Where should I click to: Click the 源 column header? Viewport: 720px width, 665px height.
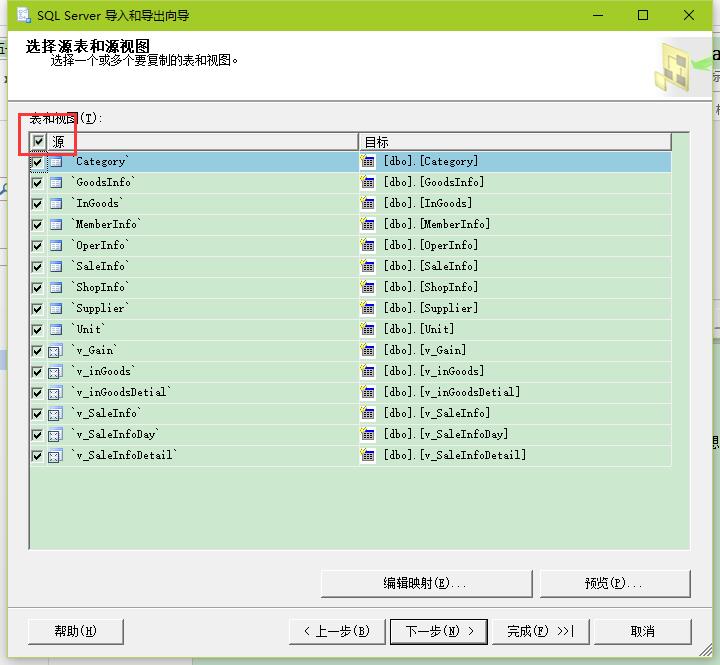click(202, 142)
